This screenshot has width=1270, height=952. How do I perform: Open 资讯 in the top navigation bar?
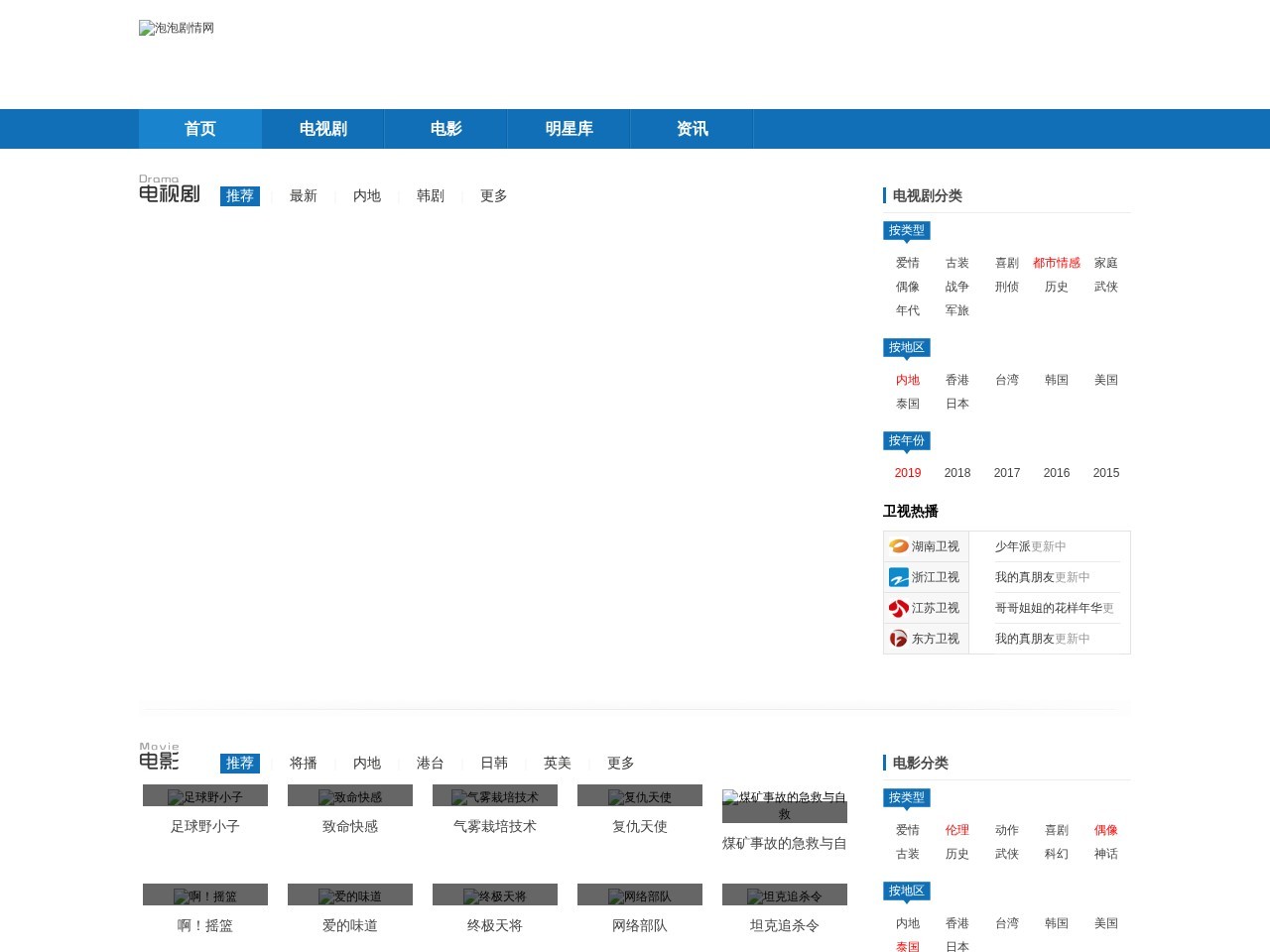[x=693, y=129]
